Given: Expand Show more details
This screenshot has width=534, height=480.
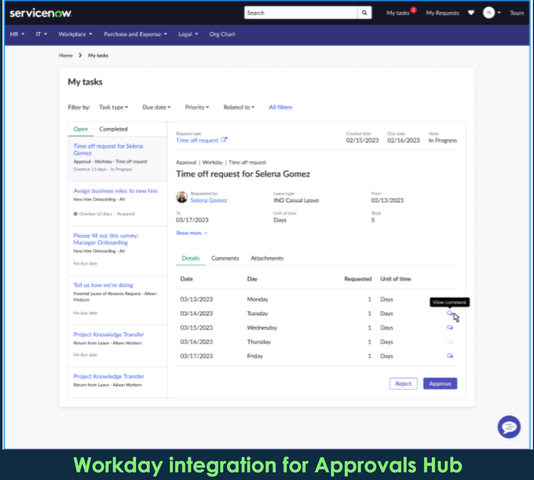Looking at the screenshot, I should pyautogui.click(x=191, y=233).
